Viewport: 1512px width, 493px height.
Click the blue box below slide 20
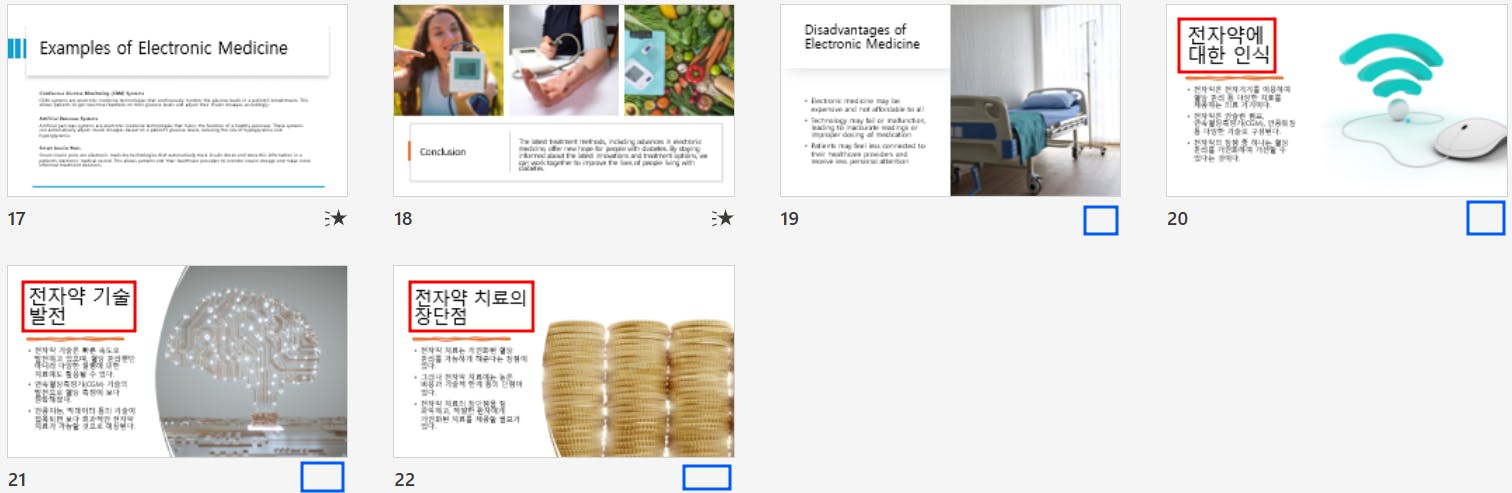click(1486, 218)
